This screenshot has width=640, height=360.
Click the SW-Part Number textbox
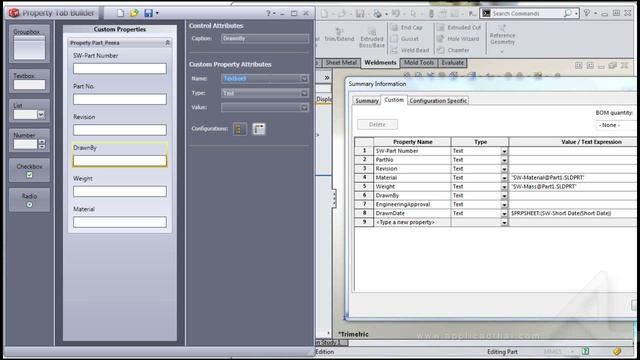(120, 69)
